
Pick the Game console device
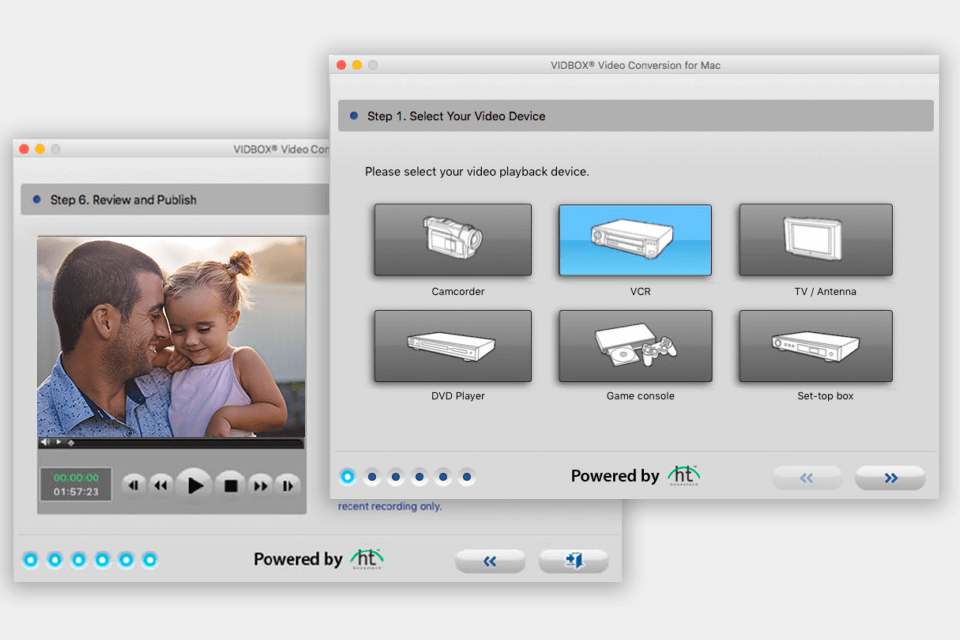point(635,346)
